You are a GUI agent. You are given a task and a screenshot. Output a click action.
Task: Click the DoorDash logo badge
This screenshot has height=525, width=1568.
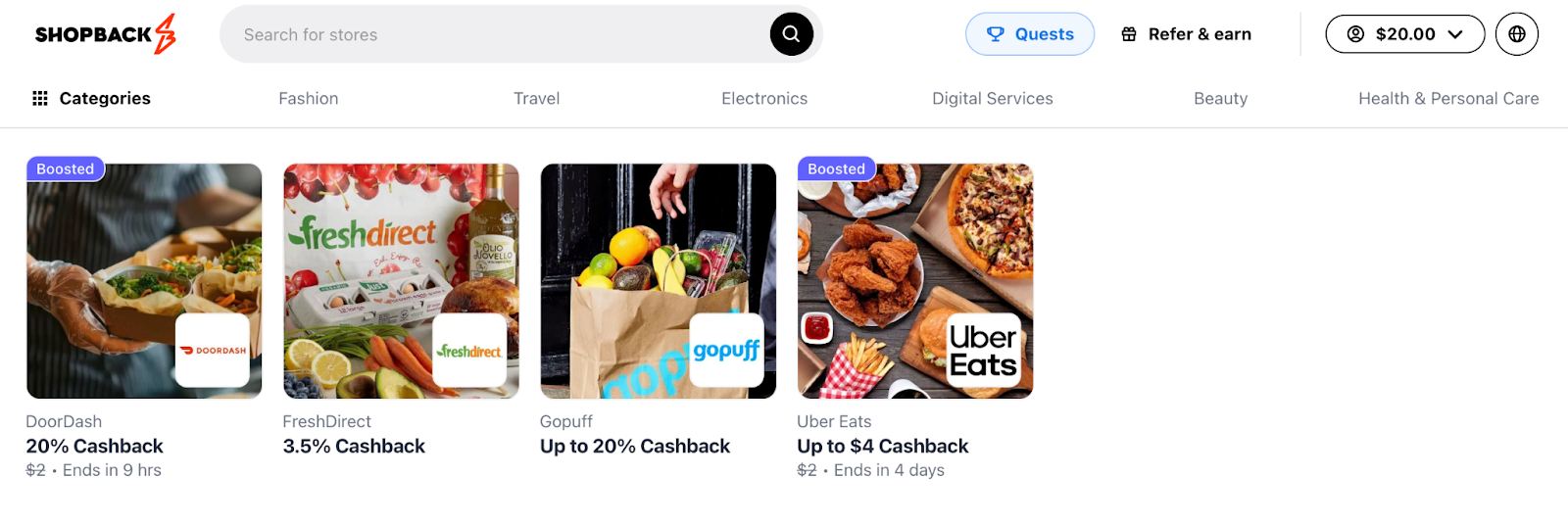(213, 350)
